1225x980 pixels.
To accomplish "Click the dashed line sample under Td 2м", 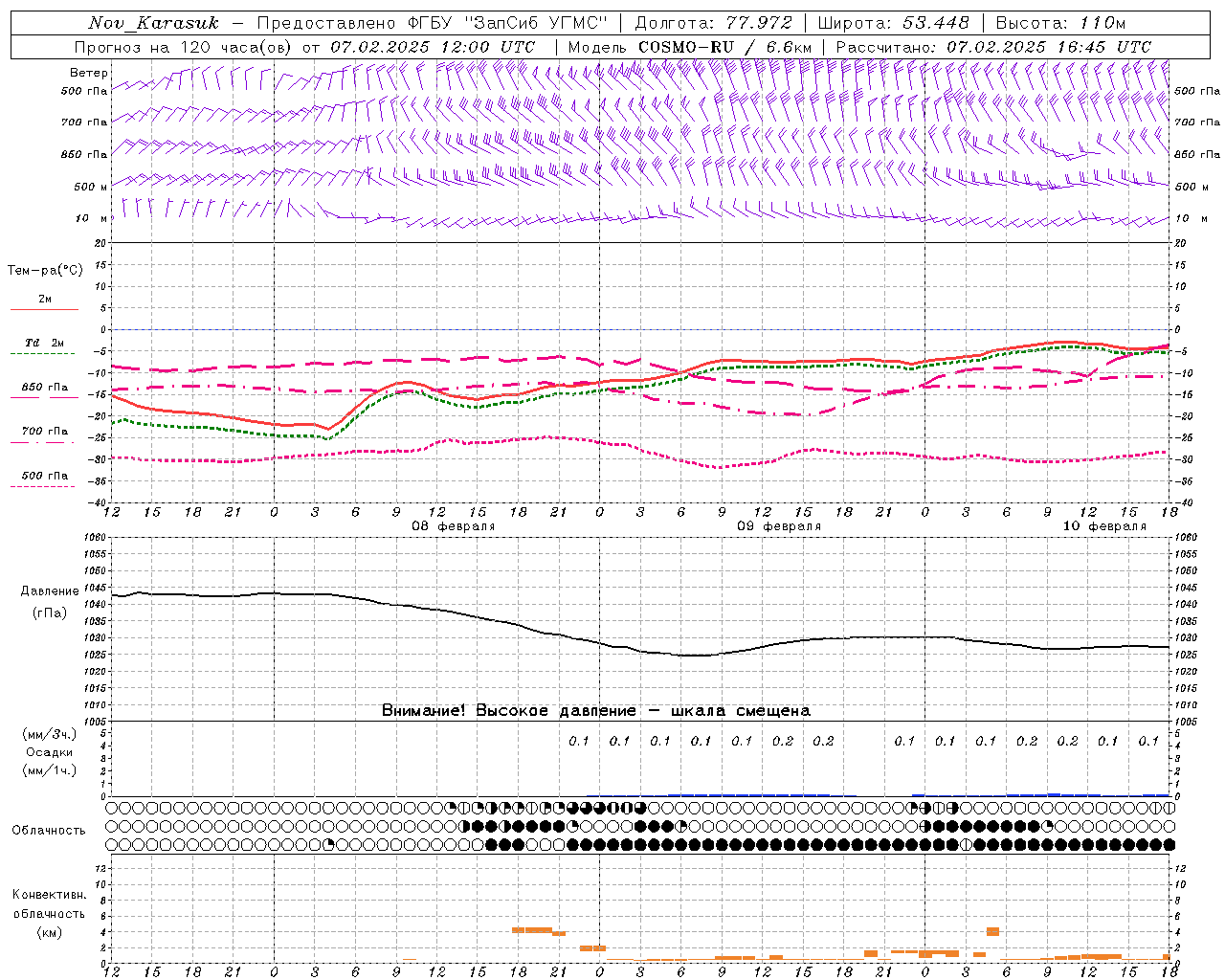I will 42,354.
